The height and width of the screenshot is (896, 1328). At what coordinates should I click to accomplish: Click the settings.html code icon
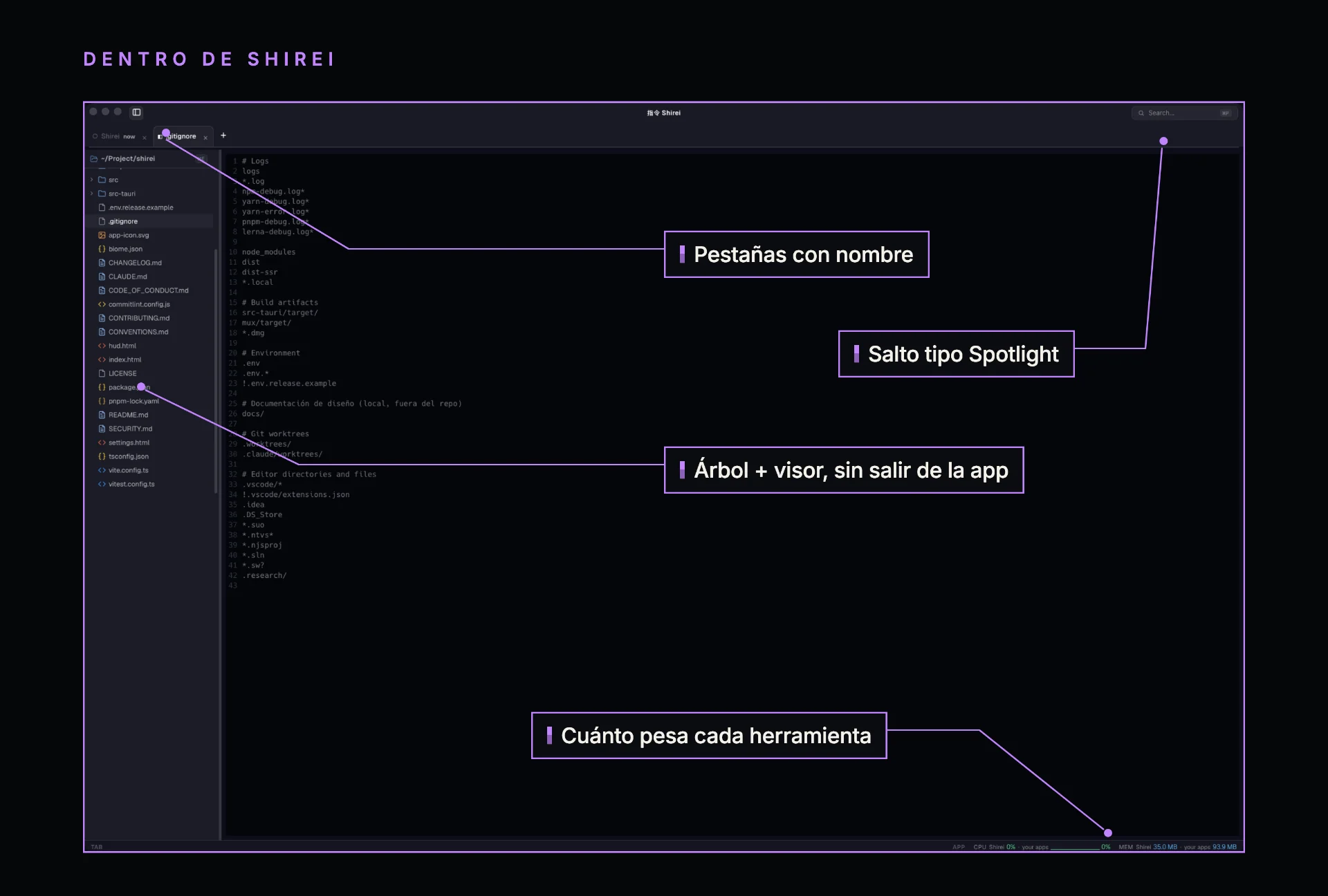coord(102,442)
